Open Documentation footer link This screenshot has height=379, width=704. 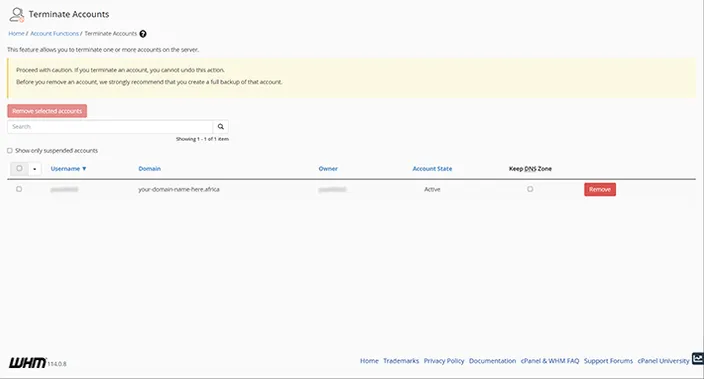pyautogui.click(x=493, y=361)
